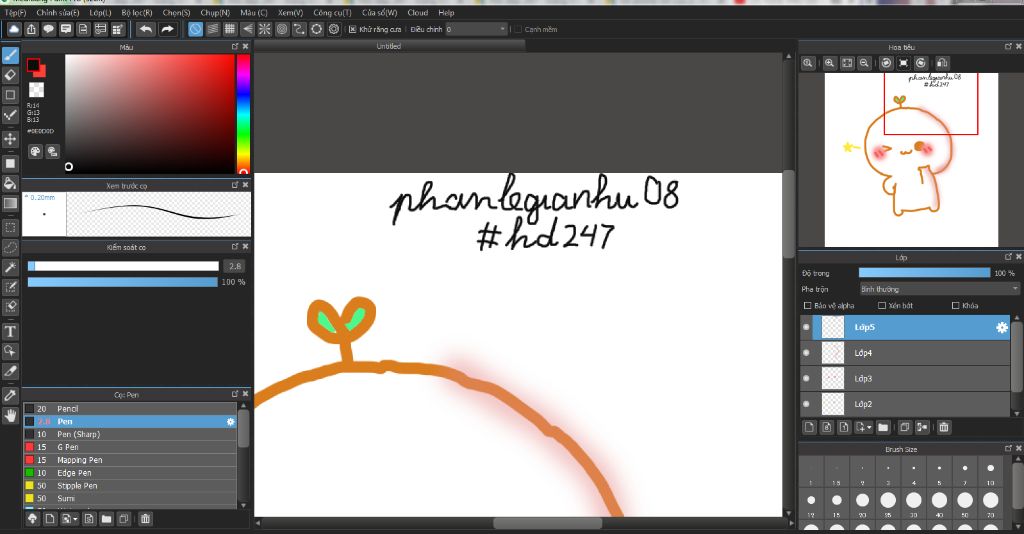The height and width of the screenshot is (534, 1024).
Task: Select the Eraser tool
Action: [x=10, y=75]
